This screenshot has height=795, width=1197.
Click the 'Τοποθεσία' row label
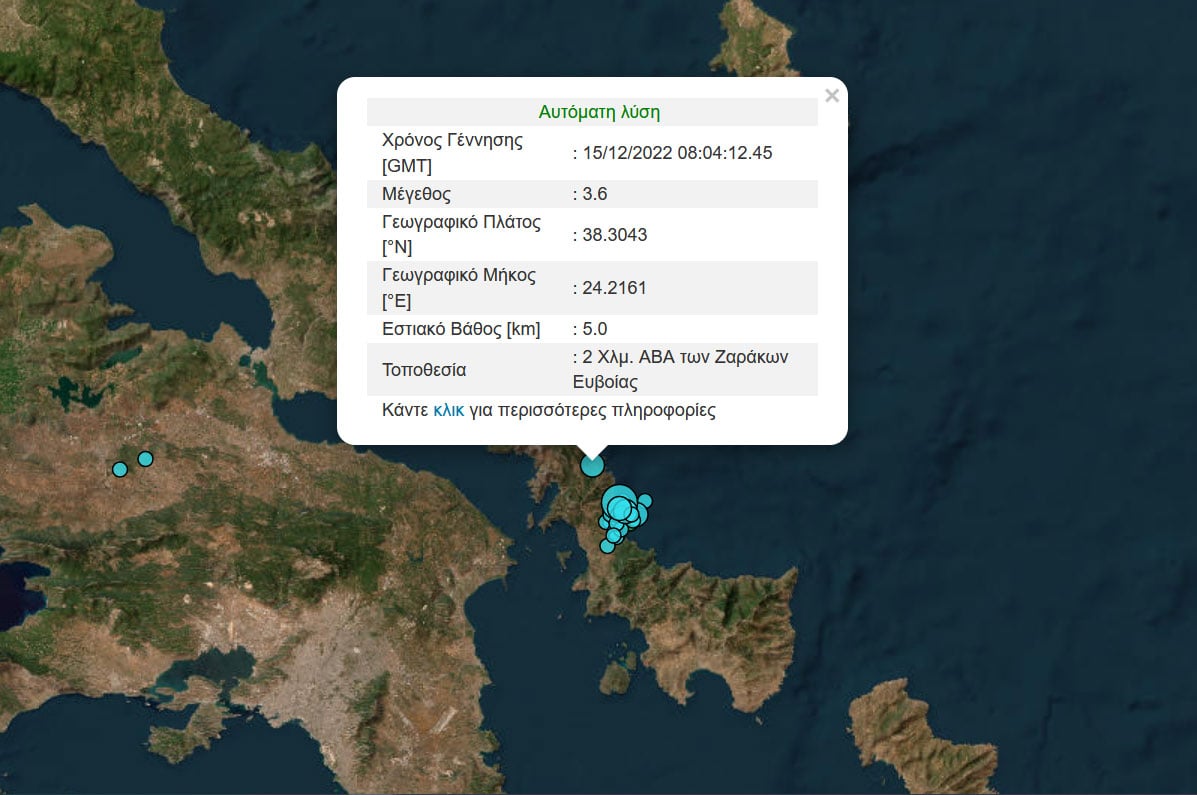click(424, 370)
